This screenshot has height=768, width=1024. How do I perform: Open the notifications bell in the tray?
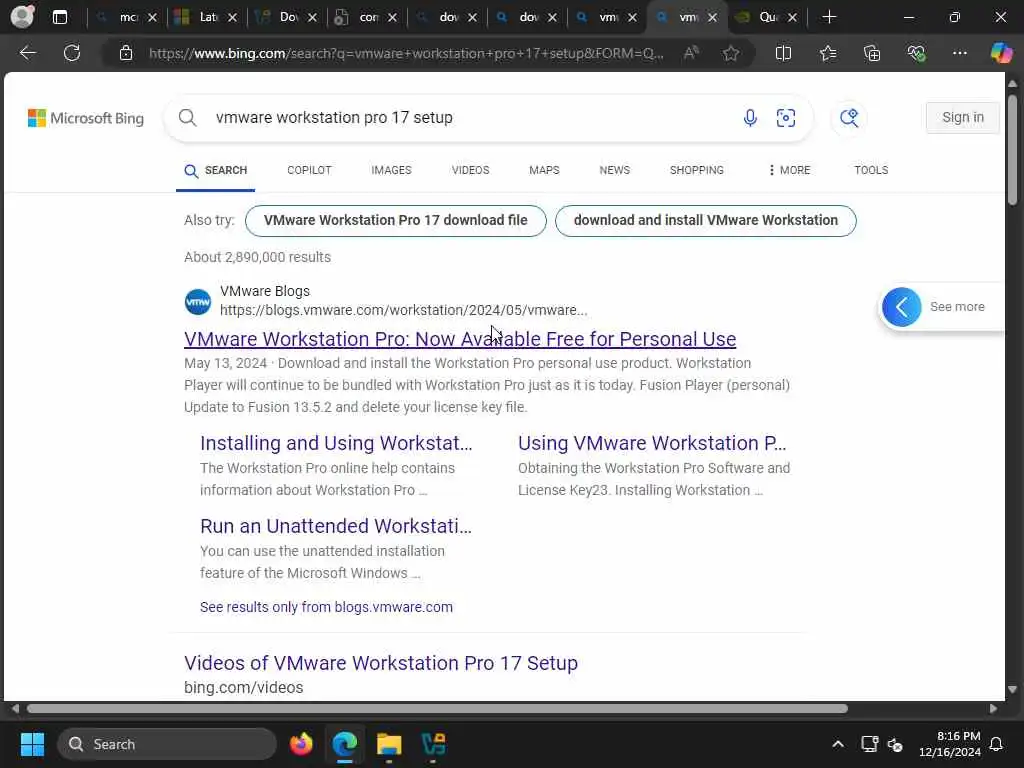[996, 744]
